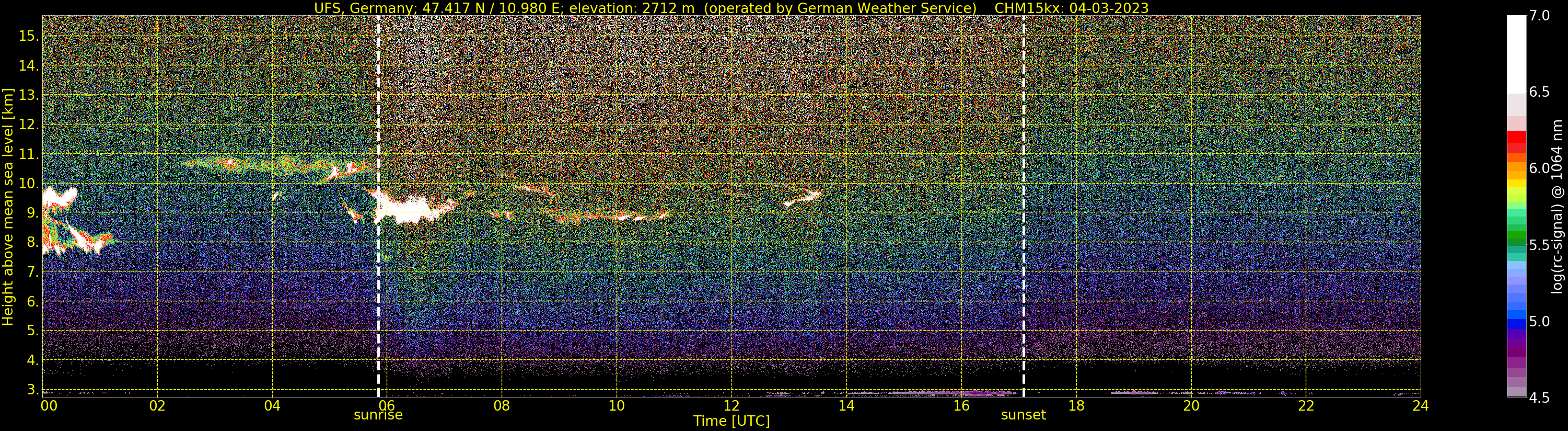The image size is (1568, 431).
Task: Click the time axis tick "12"
Action: [731, 405]
